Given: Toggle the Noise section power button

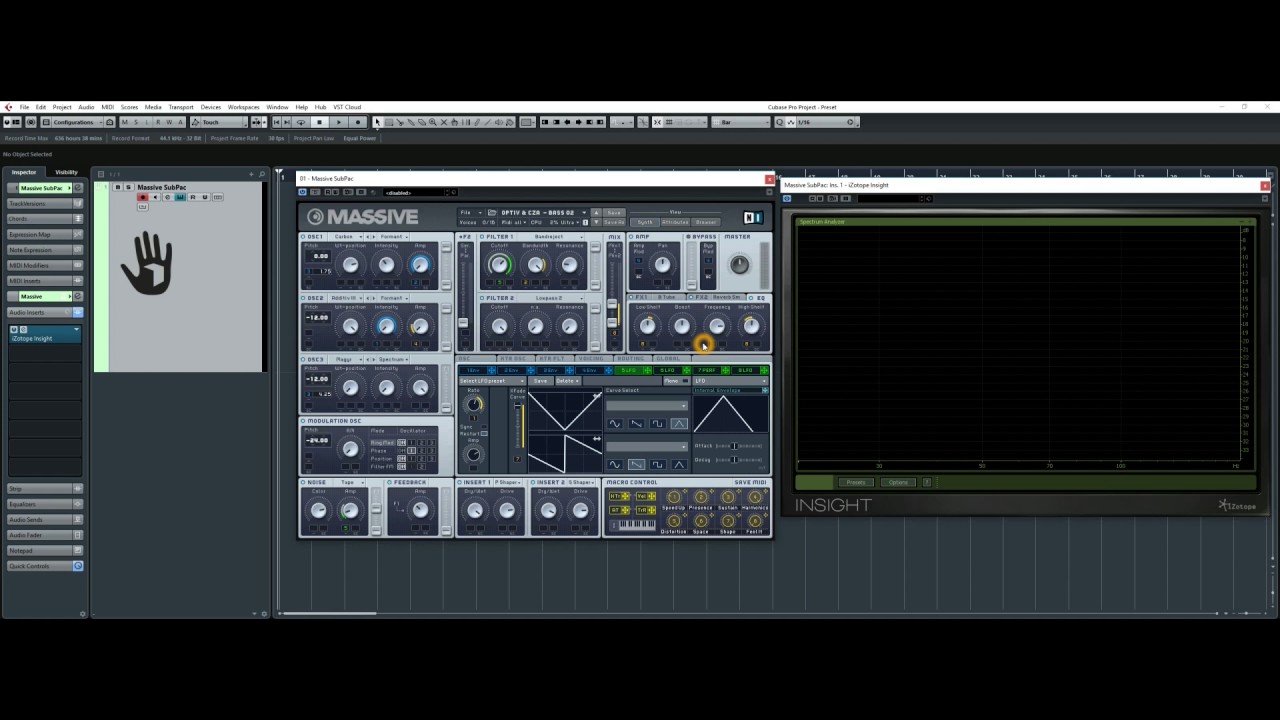Looking at the screenshot, I should 304,482.
